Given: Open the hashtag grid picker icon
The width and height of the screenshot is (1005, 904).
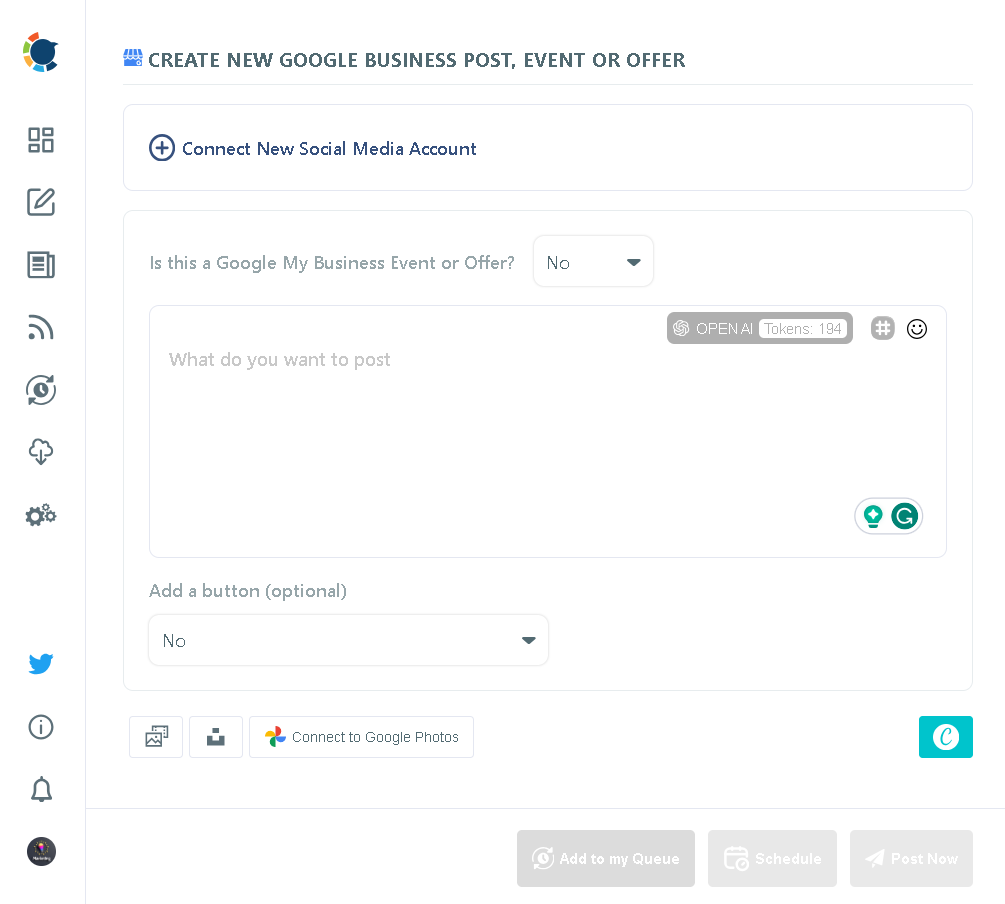Looking at the screenshot, I should 882,328.
